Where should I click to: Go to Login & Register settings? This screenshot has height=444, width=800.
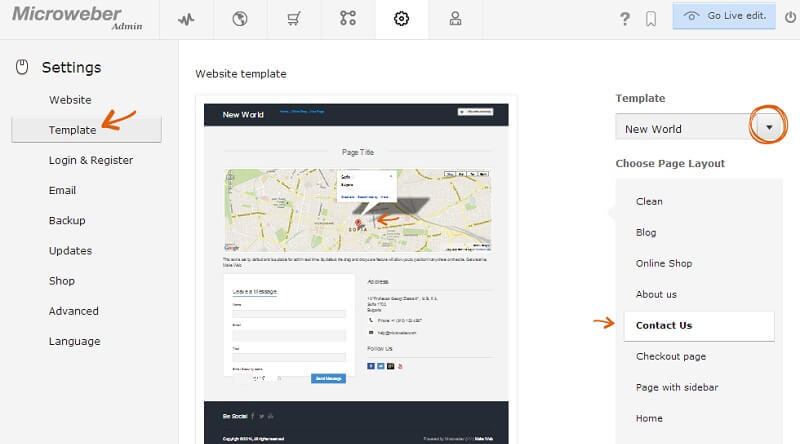coord(91,160)
